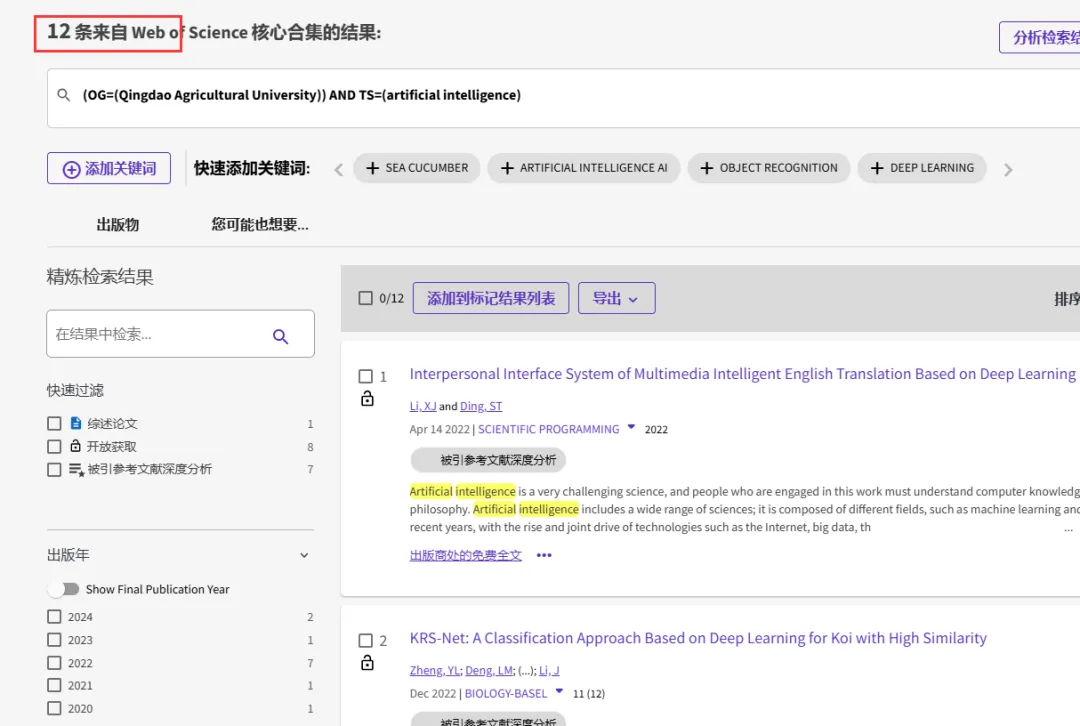Open the three-dots menu under result 1
Screen dimensions: 1080x726
(544, 555)
